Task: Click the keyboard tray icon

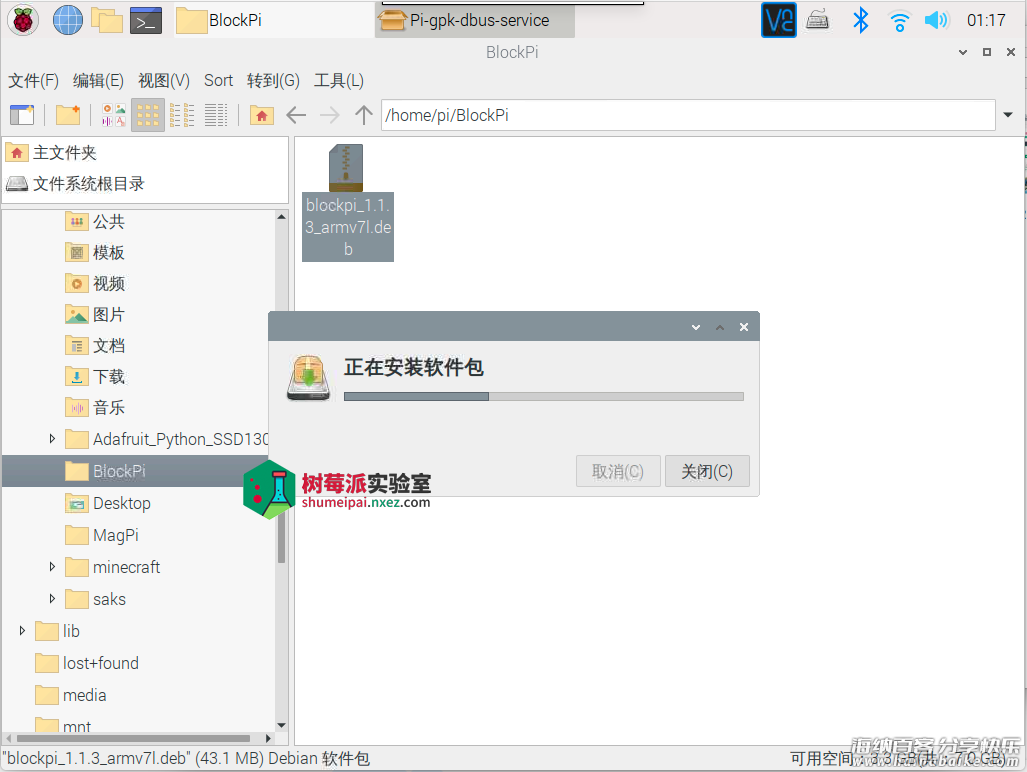Action: (817, 20)
